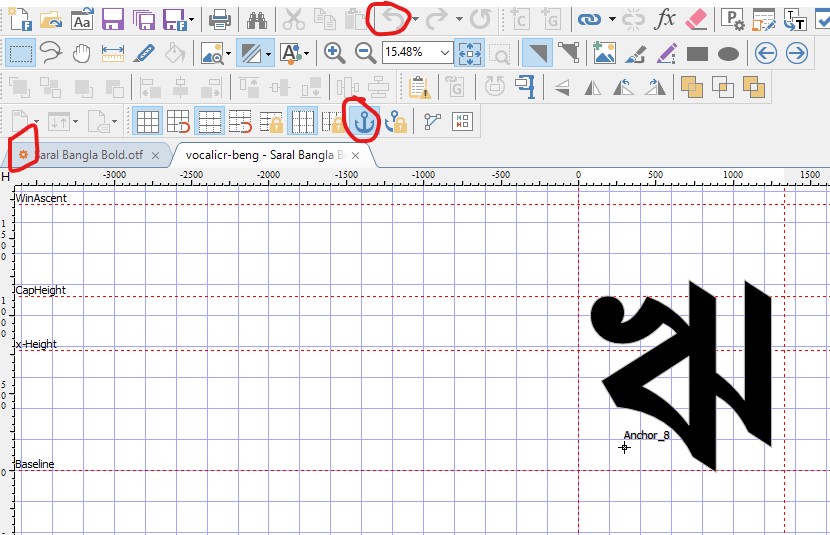Save the font with purple floppy icon
This screenshot has height=535, width=830.
pyautogui.click(x=113, y=20)
